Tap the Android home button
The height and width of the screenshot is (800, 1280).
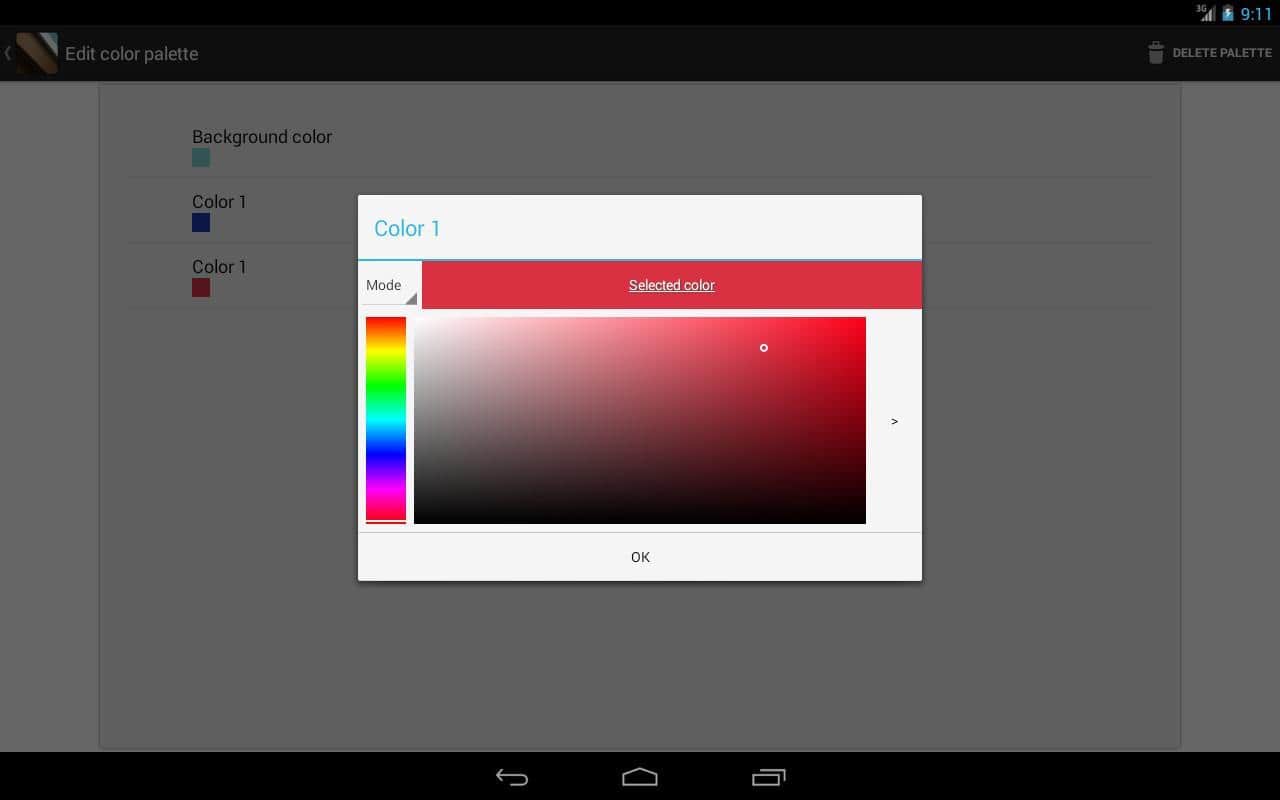640,777
